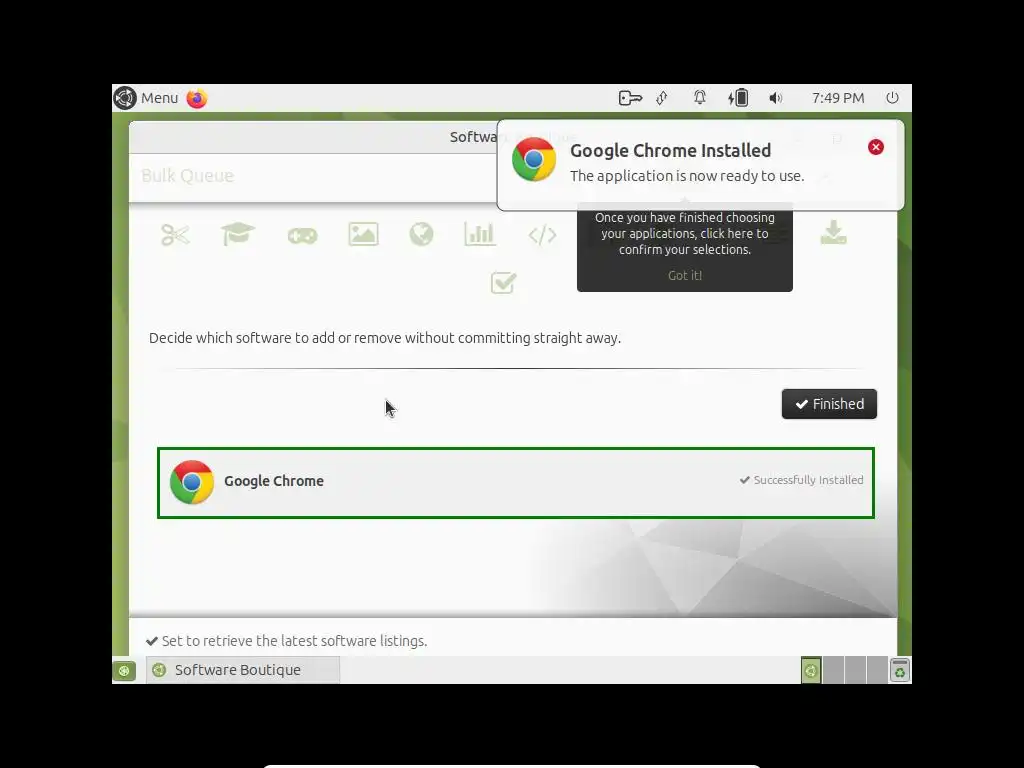
Task: Click the Bulk Queue heading
Action: pyautogui.click(x=187, y=176)
